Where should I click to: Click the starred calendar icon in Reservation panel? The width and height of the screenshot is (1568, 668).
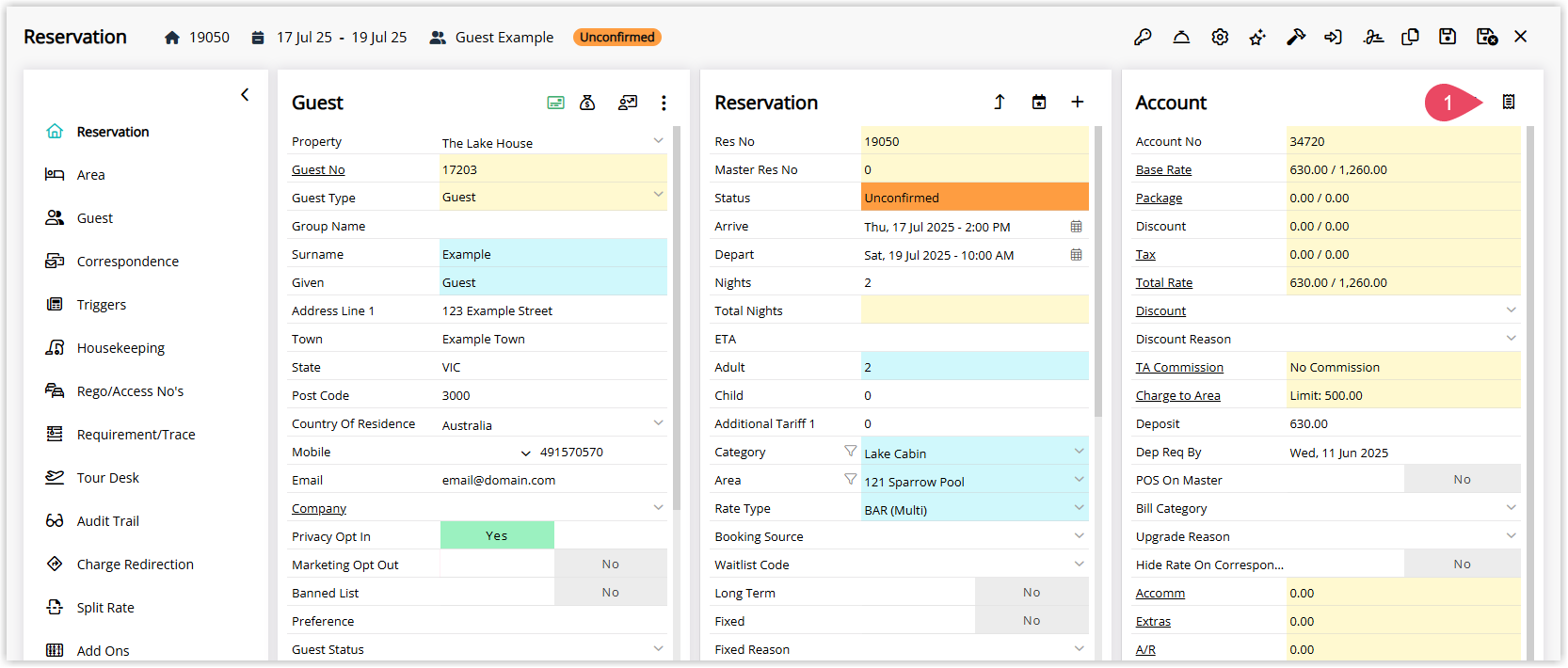(x=1039, y=102)
